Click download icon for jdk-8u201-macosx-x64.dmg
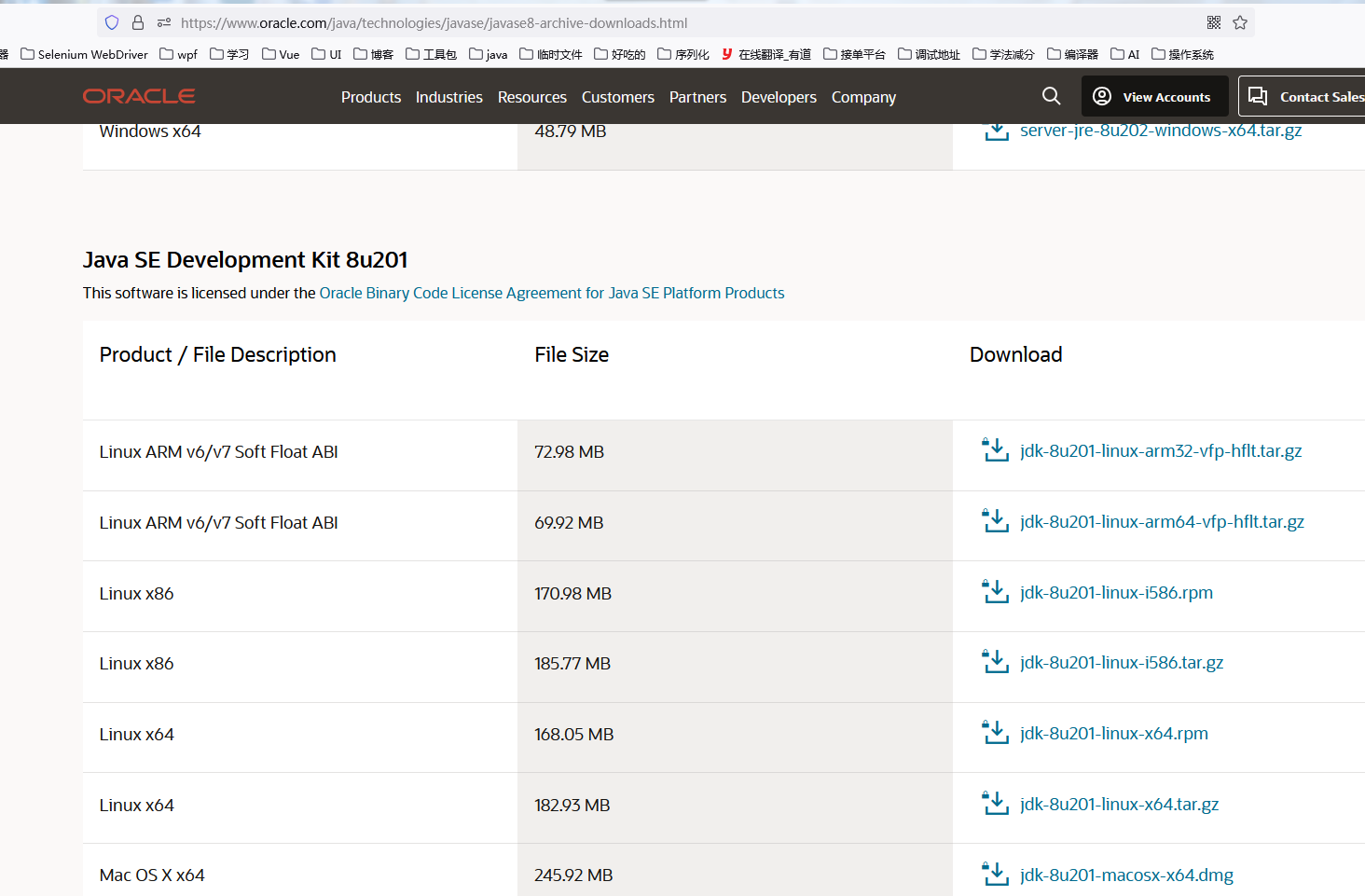The width and height of the screenshot is (1365, 896). pyautogui.click(x=996, y=875)
